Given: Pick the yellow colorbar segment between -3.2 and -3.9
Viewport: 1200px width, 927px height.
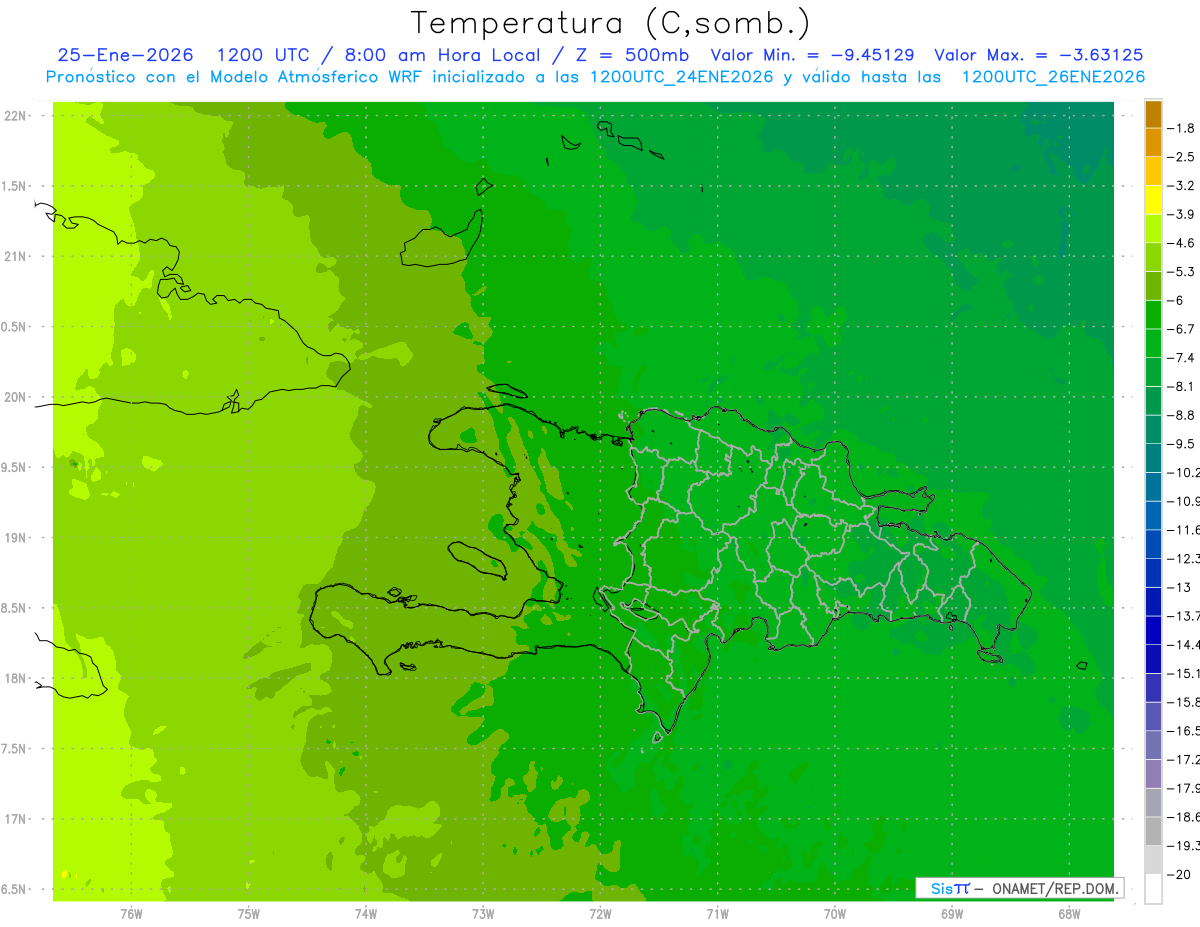Looking at the screenshot, I should [x=1153, y=200].
